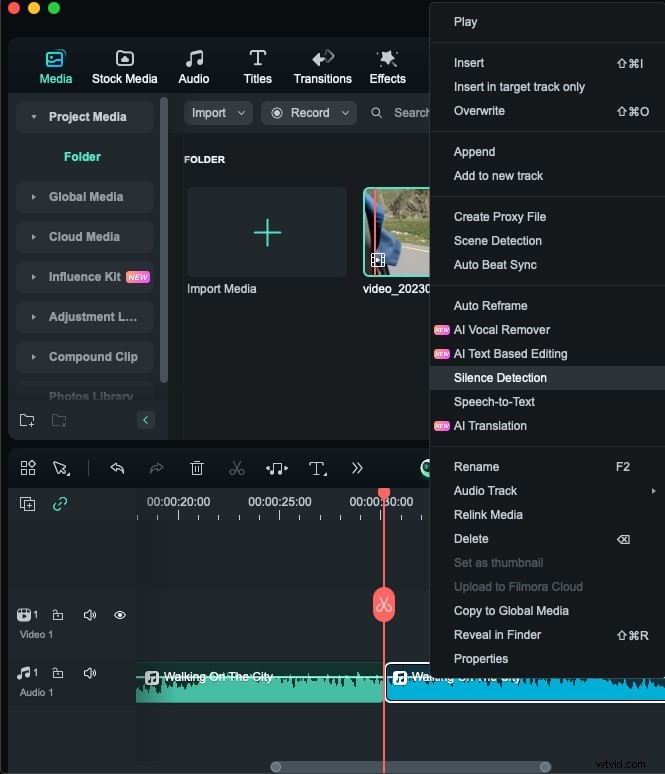Click the scissors split button on playhead
Screen dimensions: 665x774
(x=384, y=605)
